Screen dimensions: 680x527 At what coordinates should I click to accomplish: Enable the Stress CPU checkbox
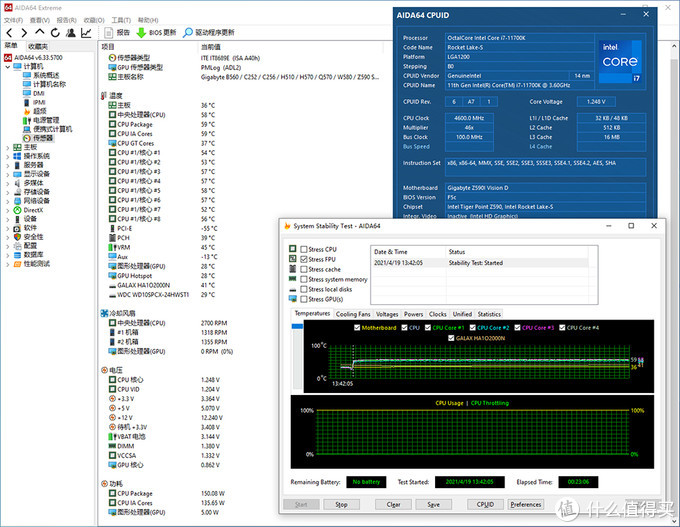tap(304, 249)
